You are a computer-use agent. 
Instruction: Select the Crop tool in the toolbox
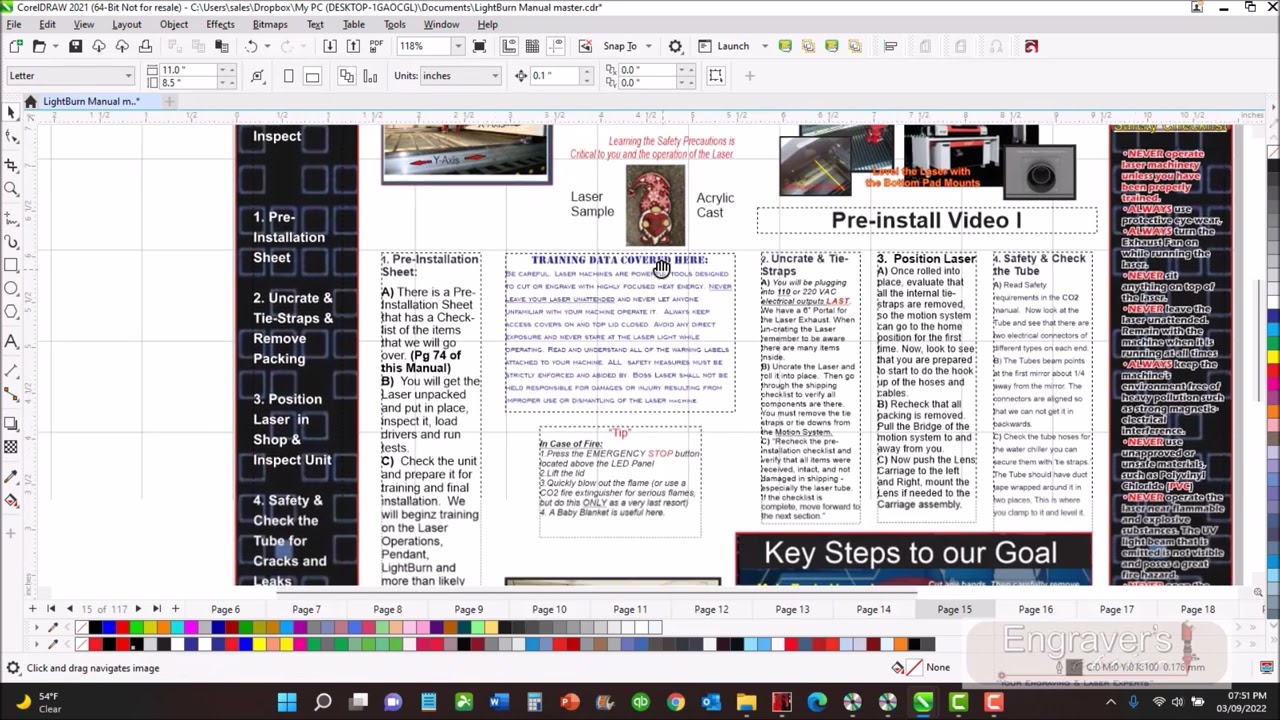[12, 164]
